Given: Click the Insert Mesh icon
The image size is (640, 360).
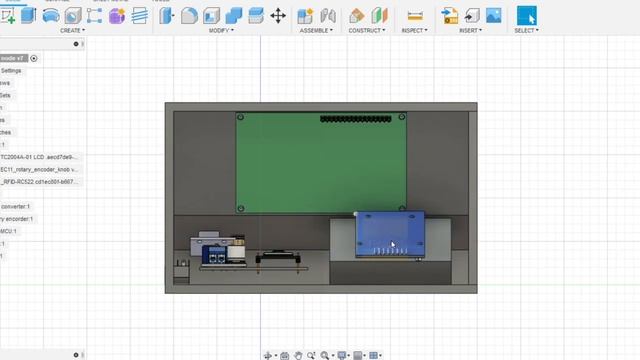Looking at the screenshot, I should click(x=471, y=16).
